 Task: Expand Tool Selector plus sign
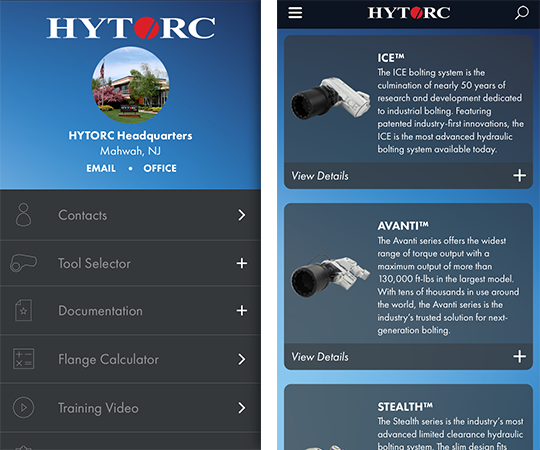(x=242, y=263)
